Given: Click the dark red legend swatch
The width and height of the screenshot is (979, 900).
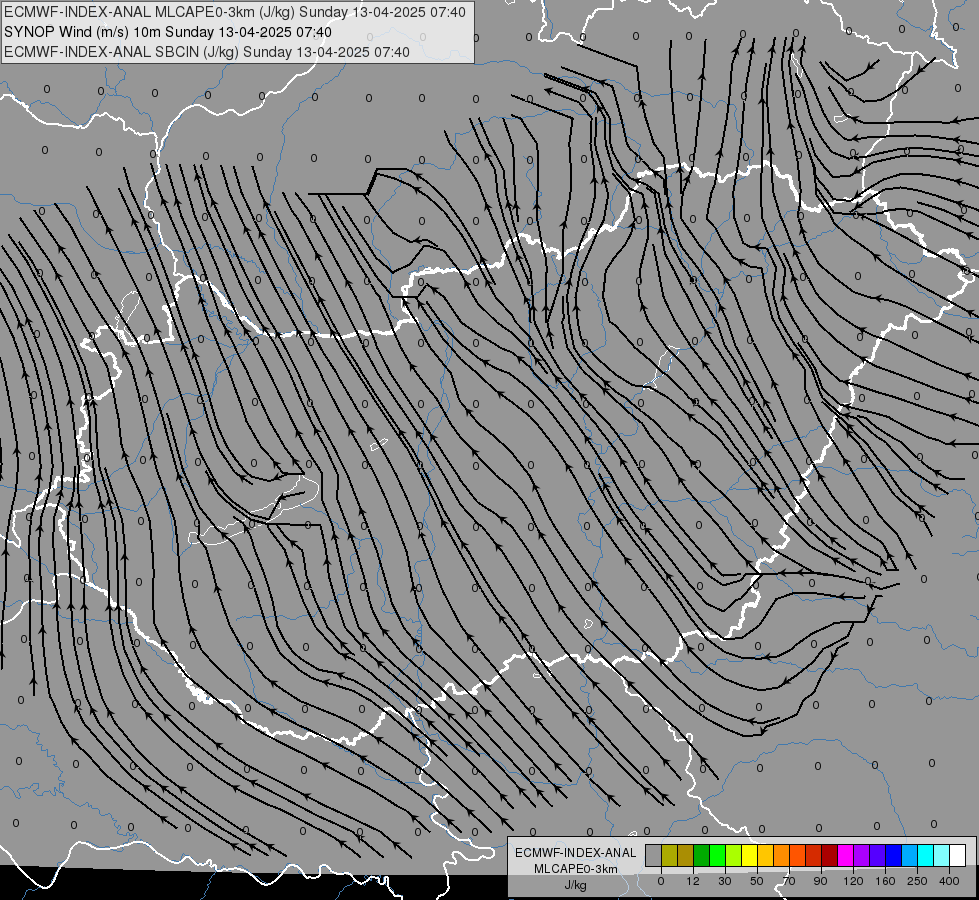Looking at the screenshot, I should [829, 855].
